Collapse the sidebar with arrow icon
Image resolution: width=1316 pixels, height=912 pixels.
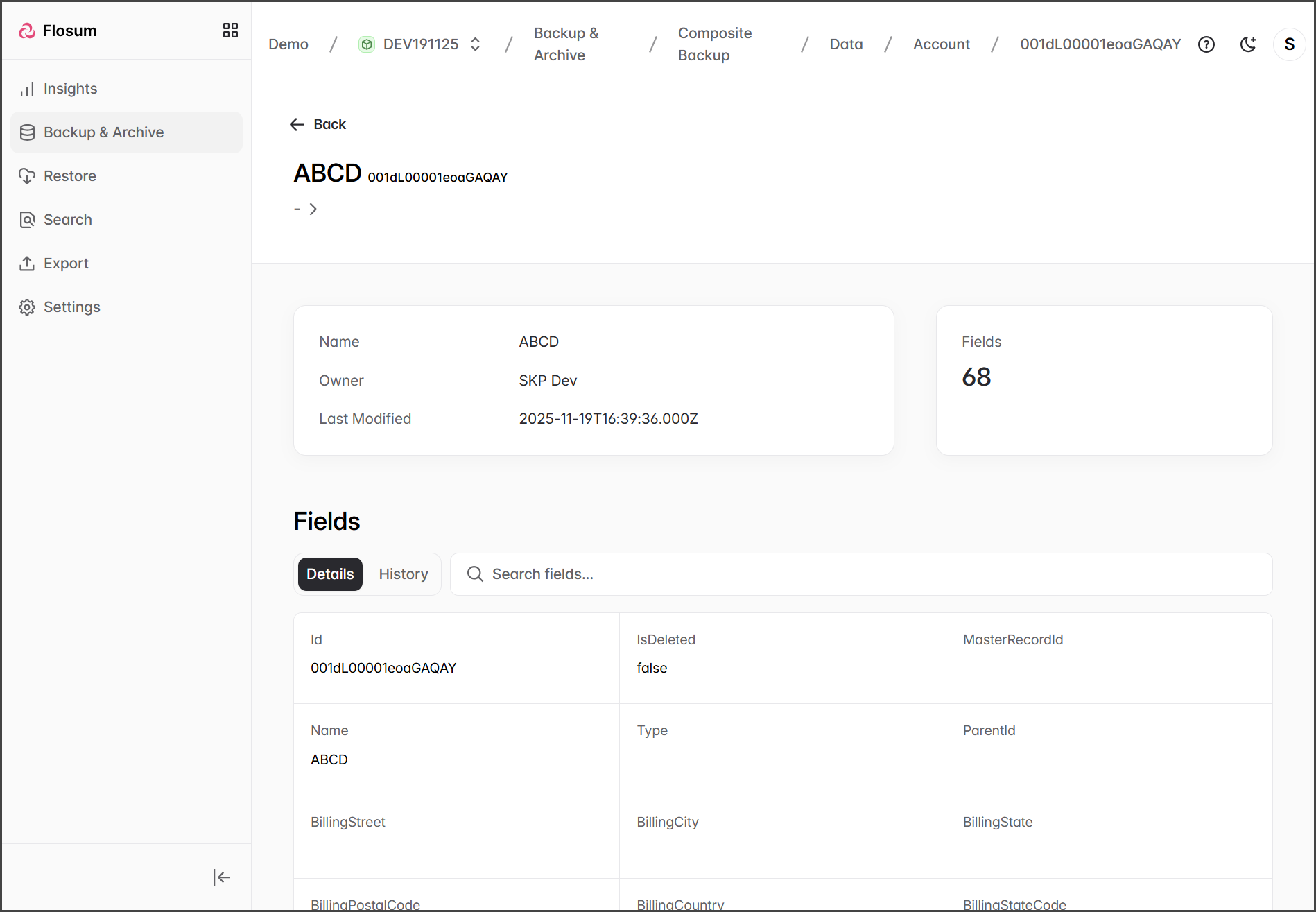coord(221,877)
